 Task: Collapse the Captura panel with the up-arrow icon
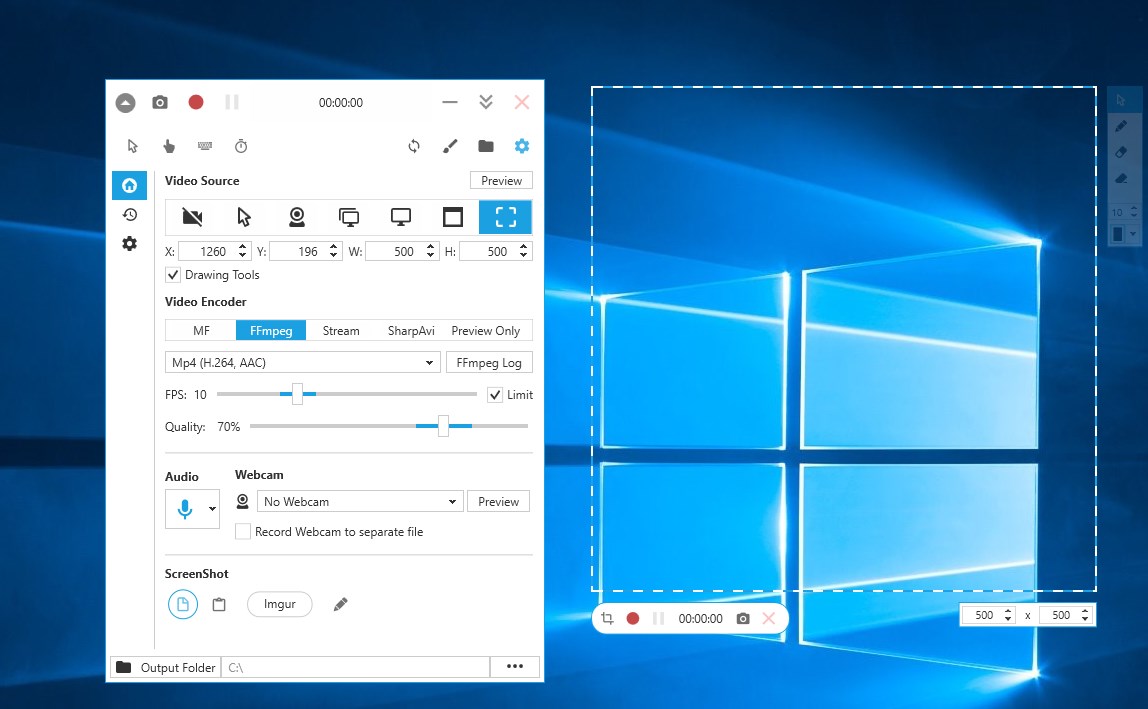point(125,103)
